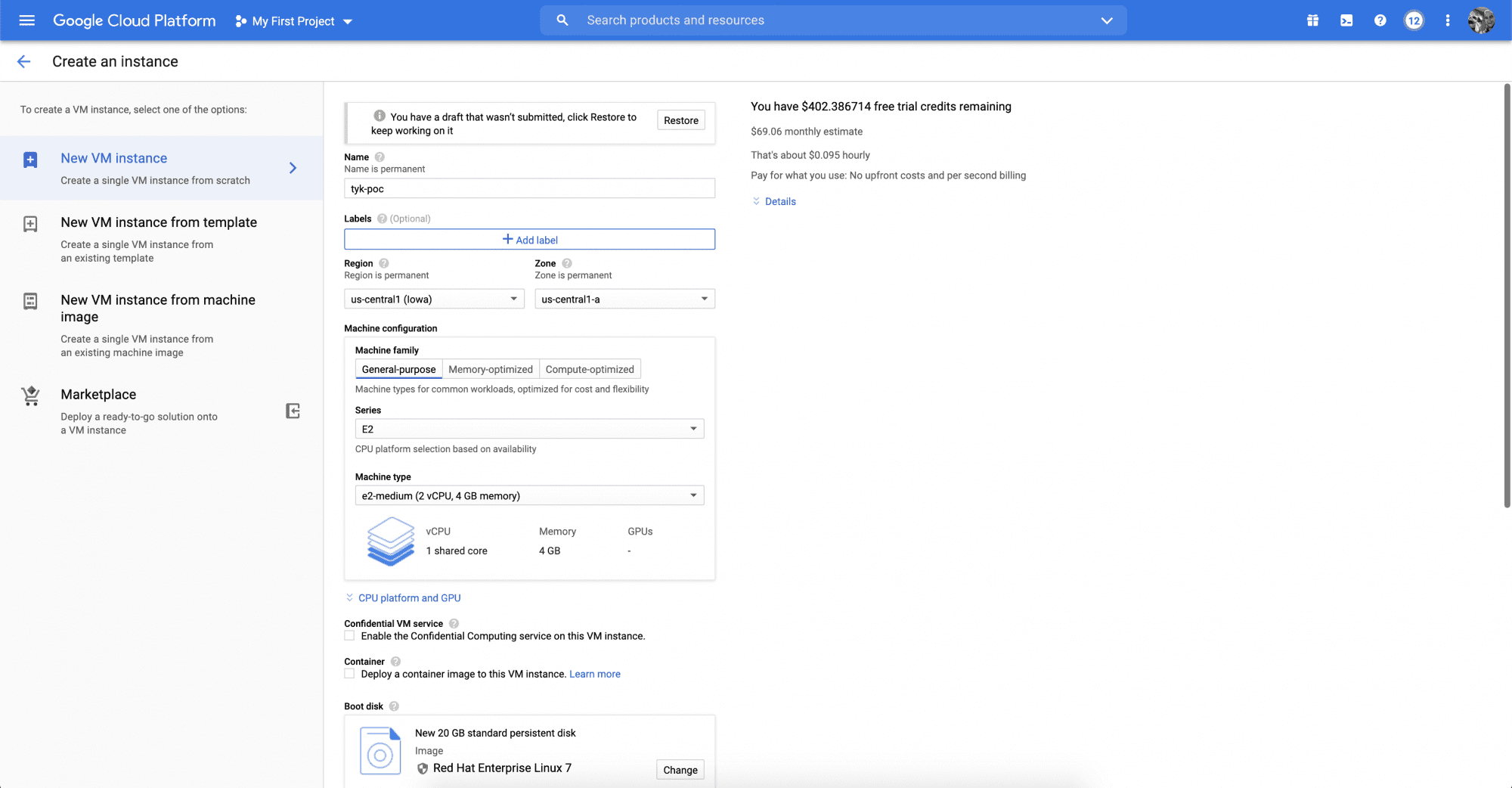Open the Series dropdown showing E2
Viewport: 1512px width, 788px height.
pyautogui.click(x=529, y=428)
